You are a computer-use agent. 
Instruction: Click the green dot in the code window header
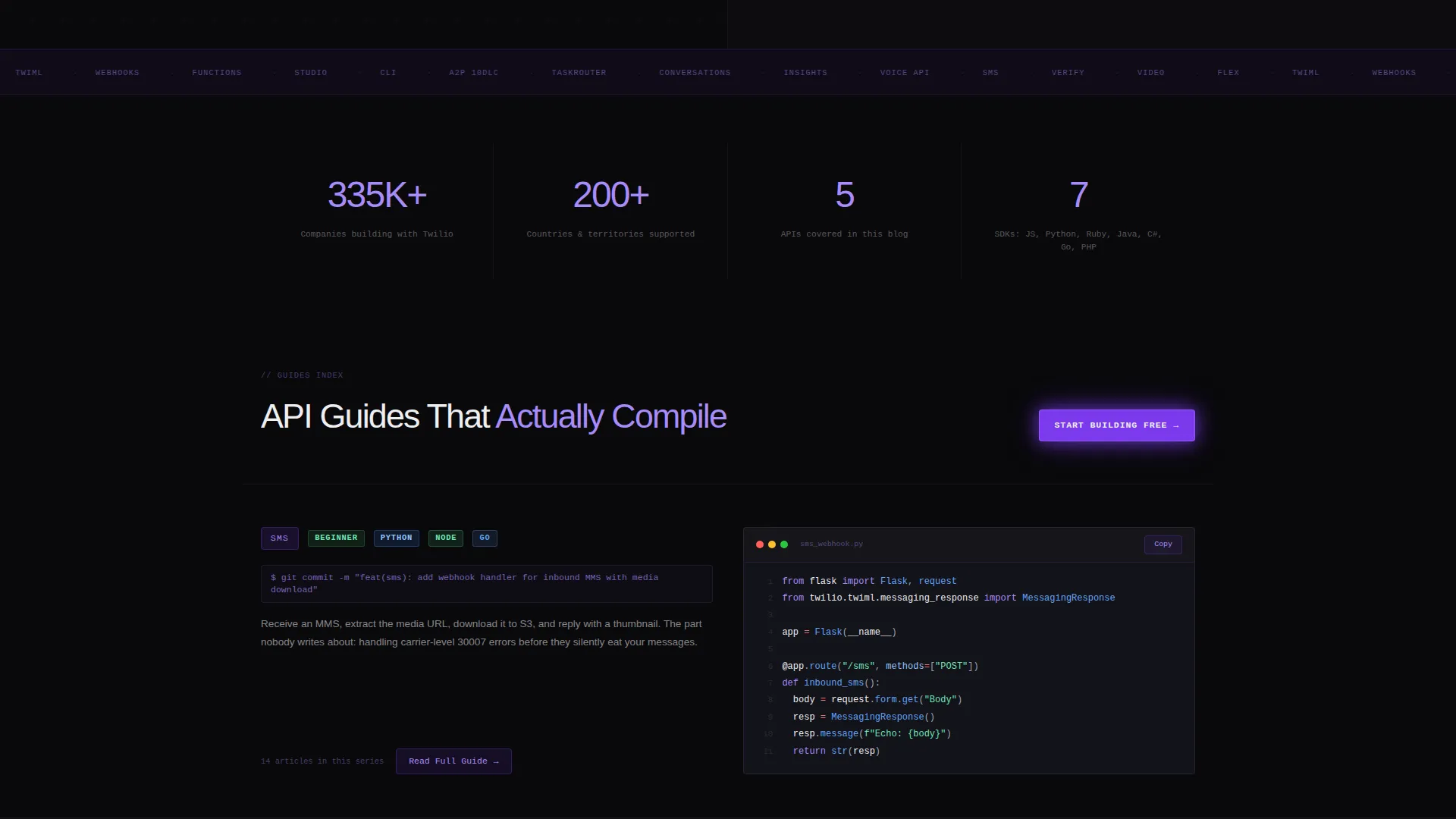pyautogui.click(x=784, y=544)
